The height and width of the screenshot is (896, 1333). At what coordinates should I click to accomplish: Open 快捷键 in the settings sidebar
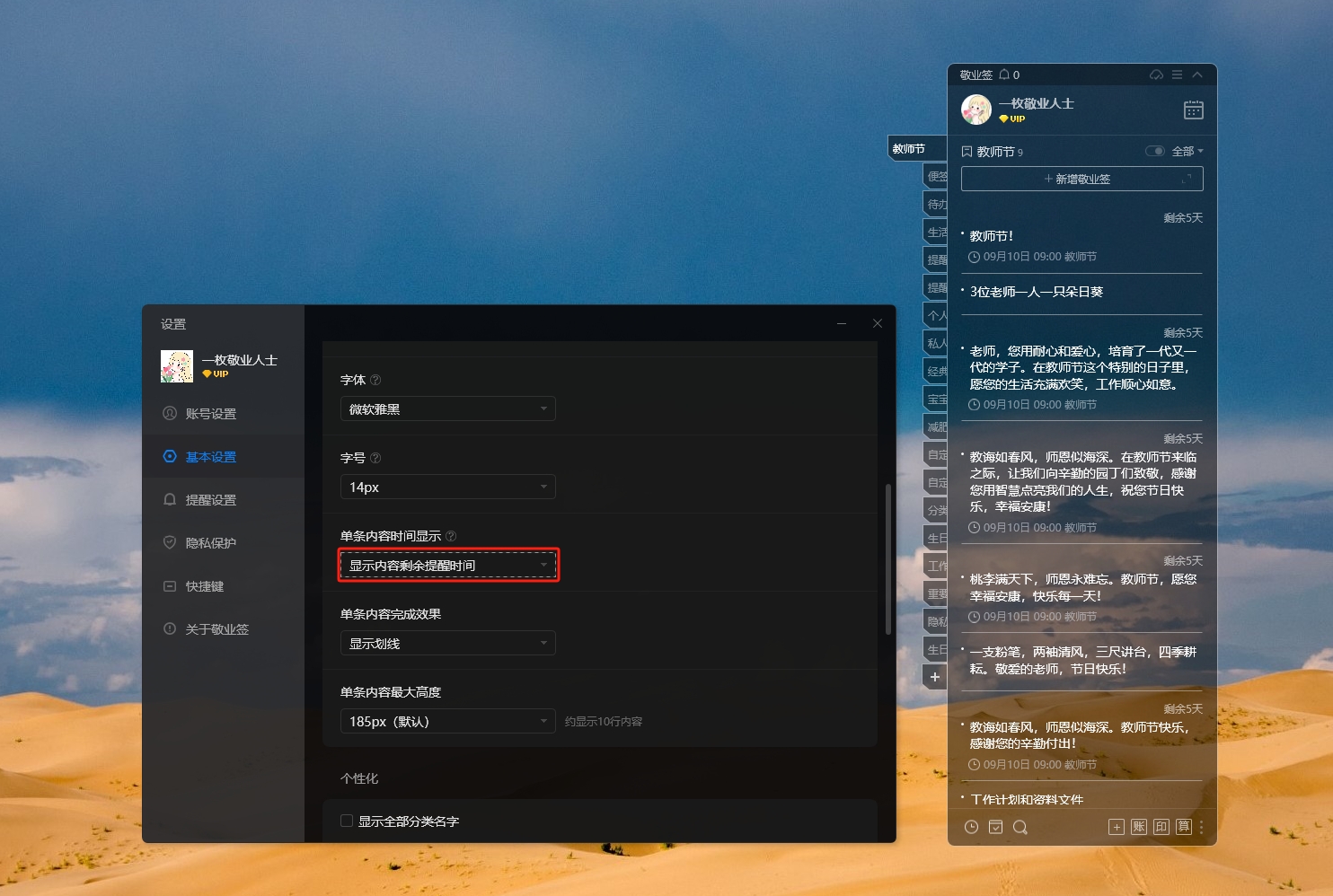coord(224,586)
